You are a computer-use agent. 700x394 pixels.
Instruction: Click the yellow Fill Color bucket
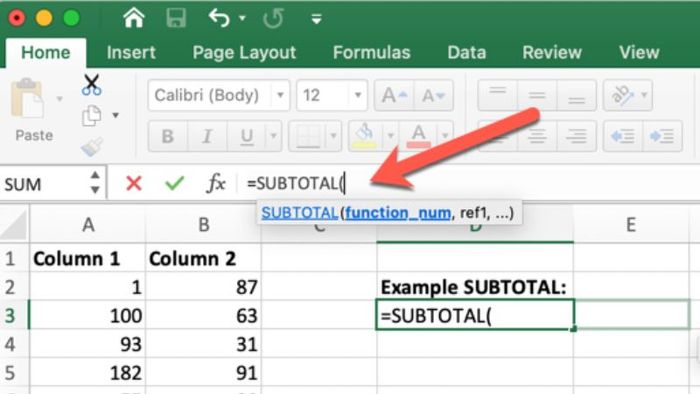pos(365,136)
